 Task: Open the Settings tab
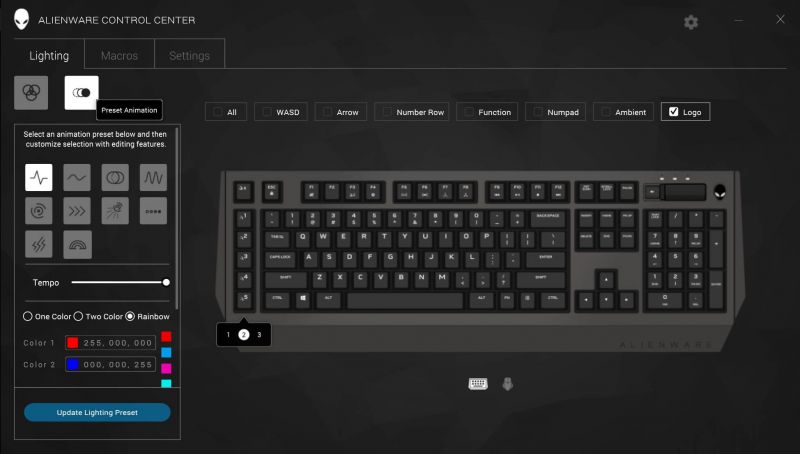[189, 56]
